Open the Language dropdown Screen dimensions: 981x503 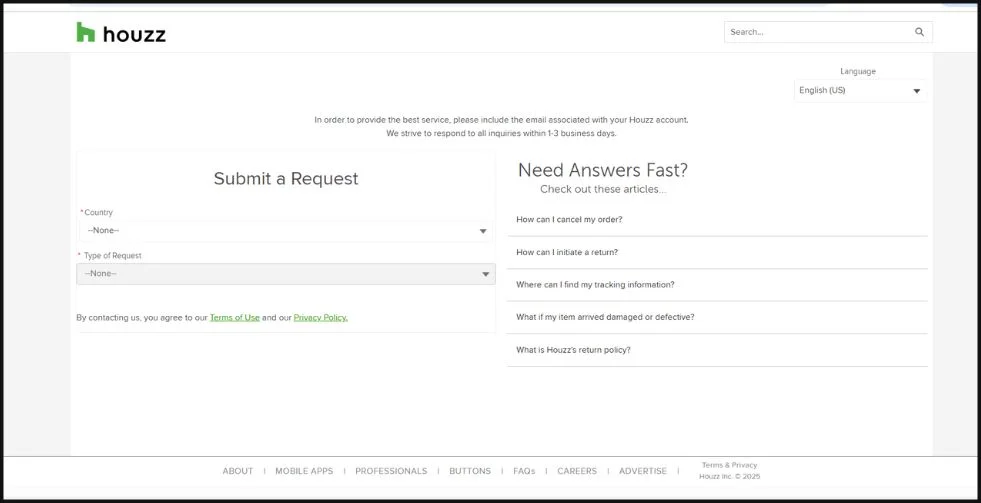coord(860,90)
